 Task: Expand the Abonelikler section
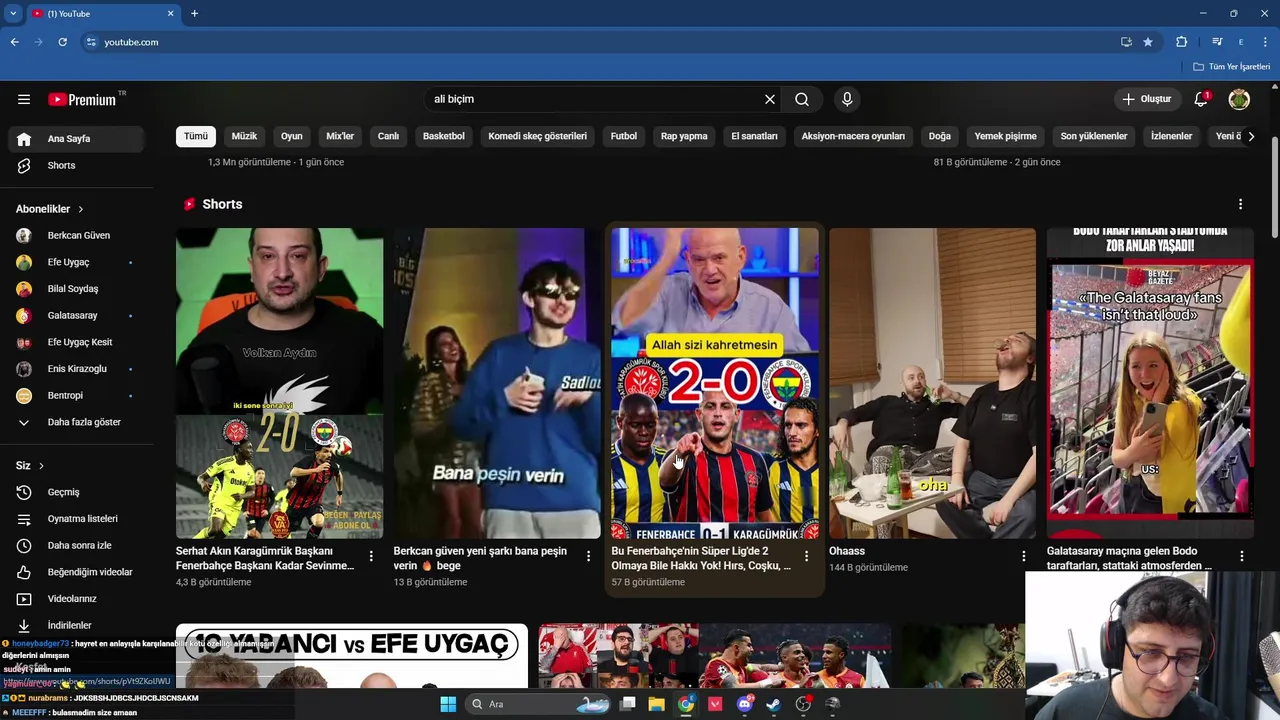click(x=50, y=209)
